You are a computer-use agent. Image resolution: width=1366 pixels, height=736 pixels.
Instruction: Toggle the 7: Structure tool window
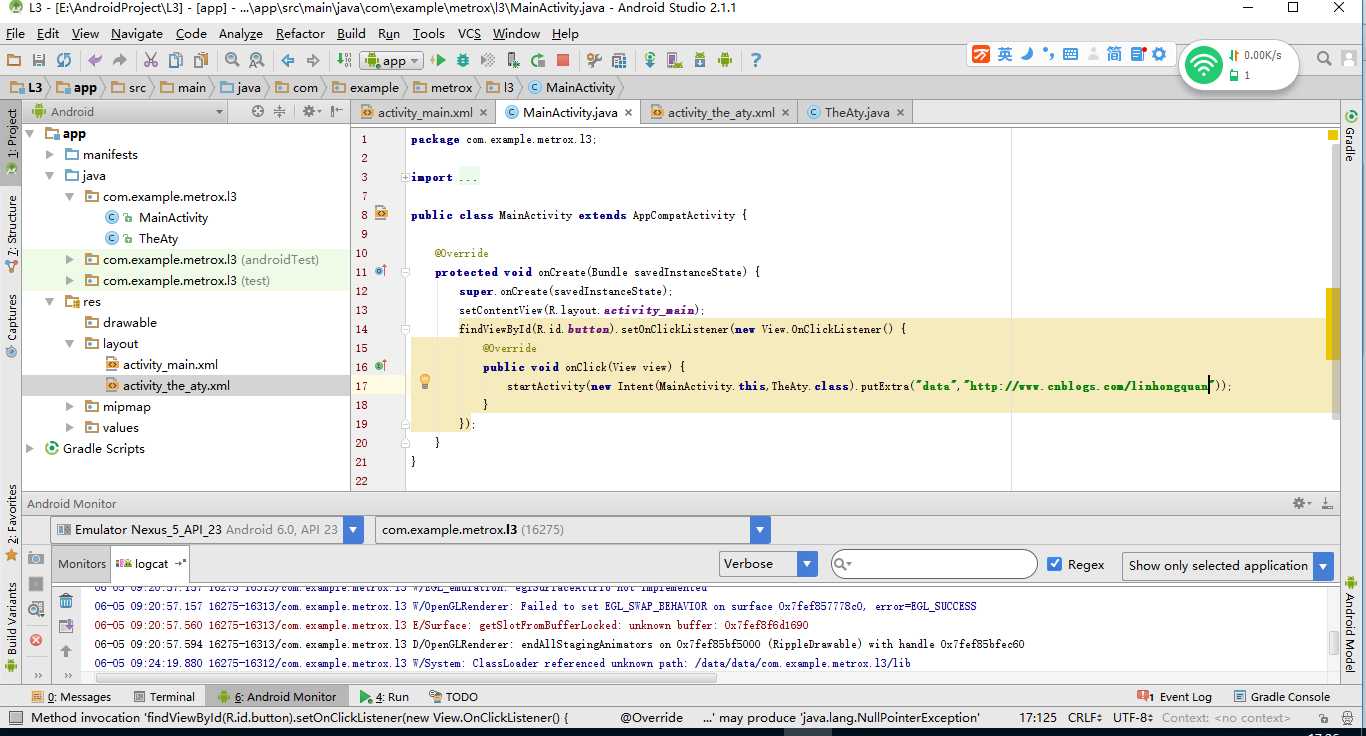coord(11,234)
